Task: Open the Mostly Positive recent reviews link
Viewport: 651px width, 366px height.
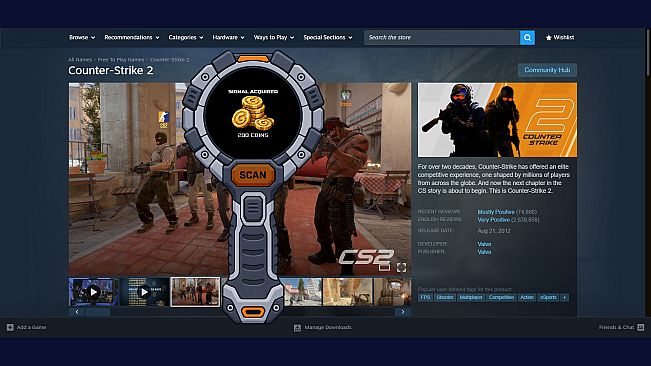Action: point(496,212)
